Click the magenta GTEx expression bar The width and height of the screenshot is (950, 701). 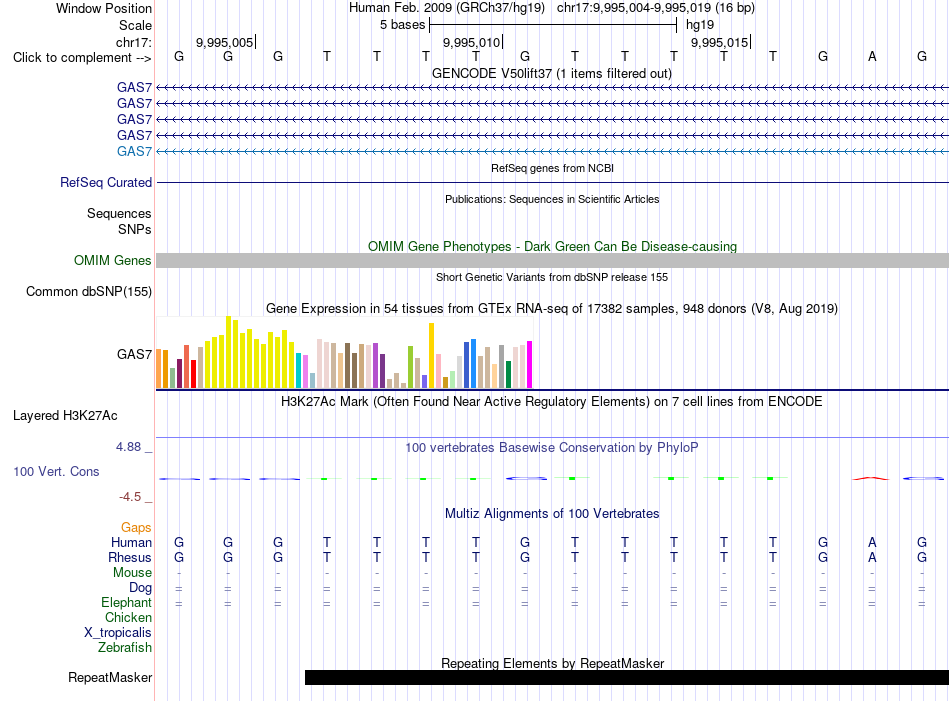point(530,364)
